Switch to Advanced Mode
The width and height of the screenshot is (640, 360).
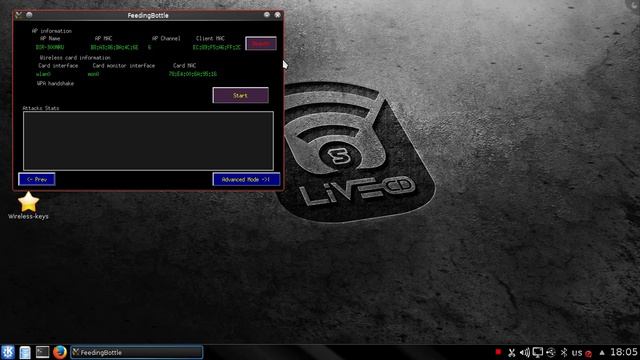(246, 179)
